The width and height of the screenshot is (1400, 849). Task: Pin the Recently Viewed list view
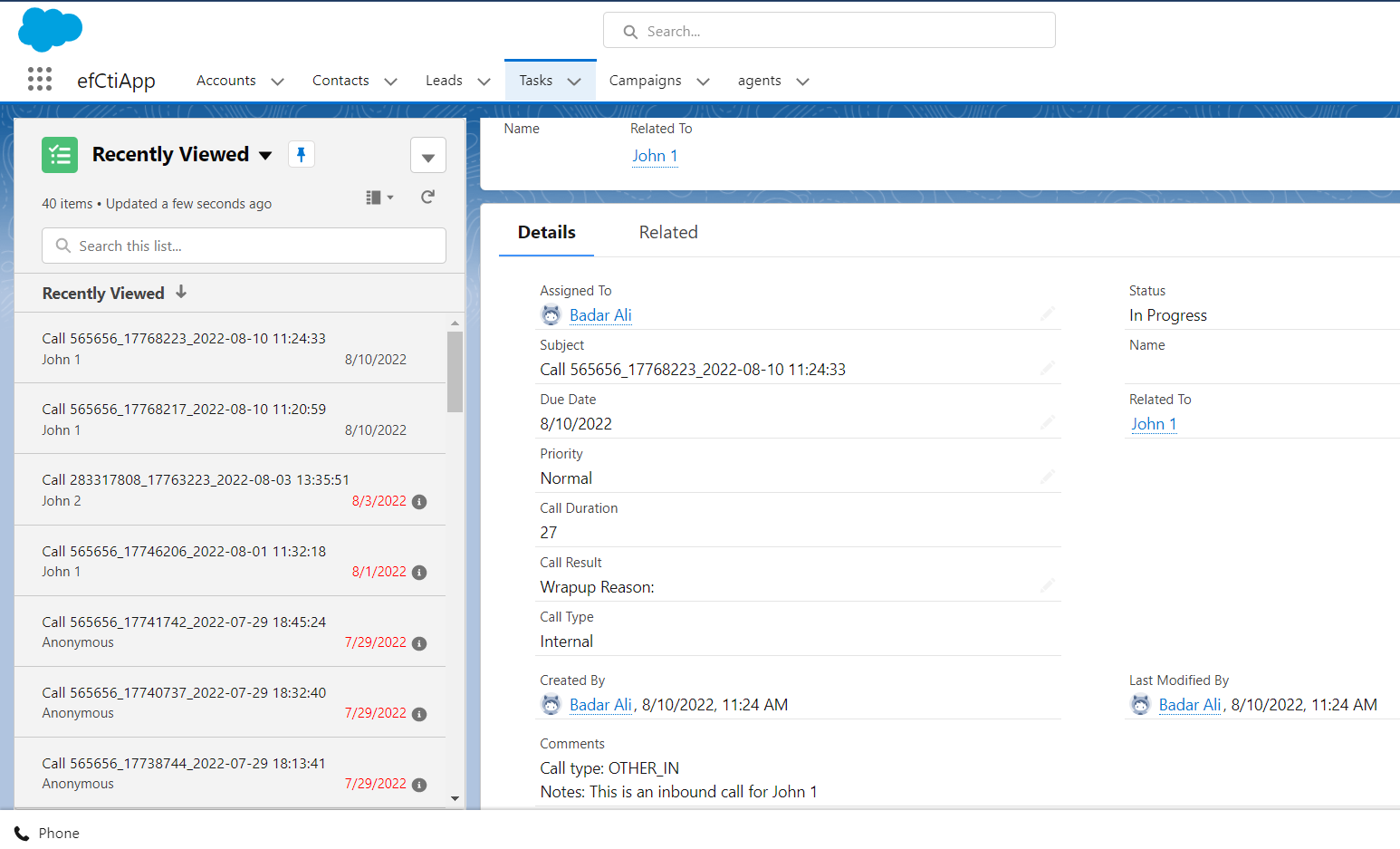coord(302,154)
